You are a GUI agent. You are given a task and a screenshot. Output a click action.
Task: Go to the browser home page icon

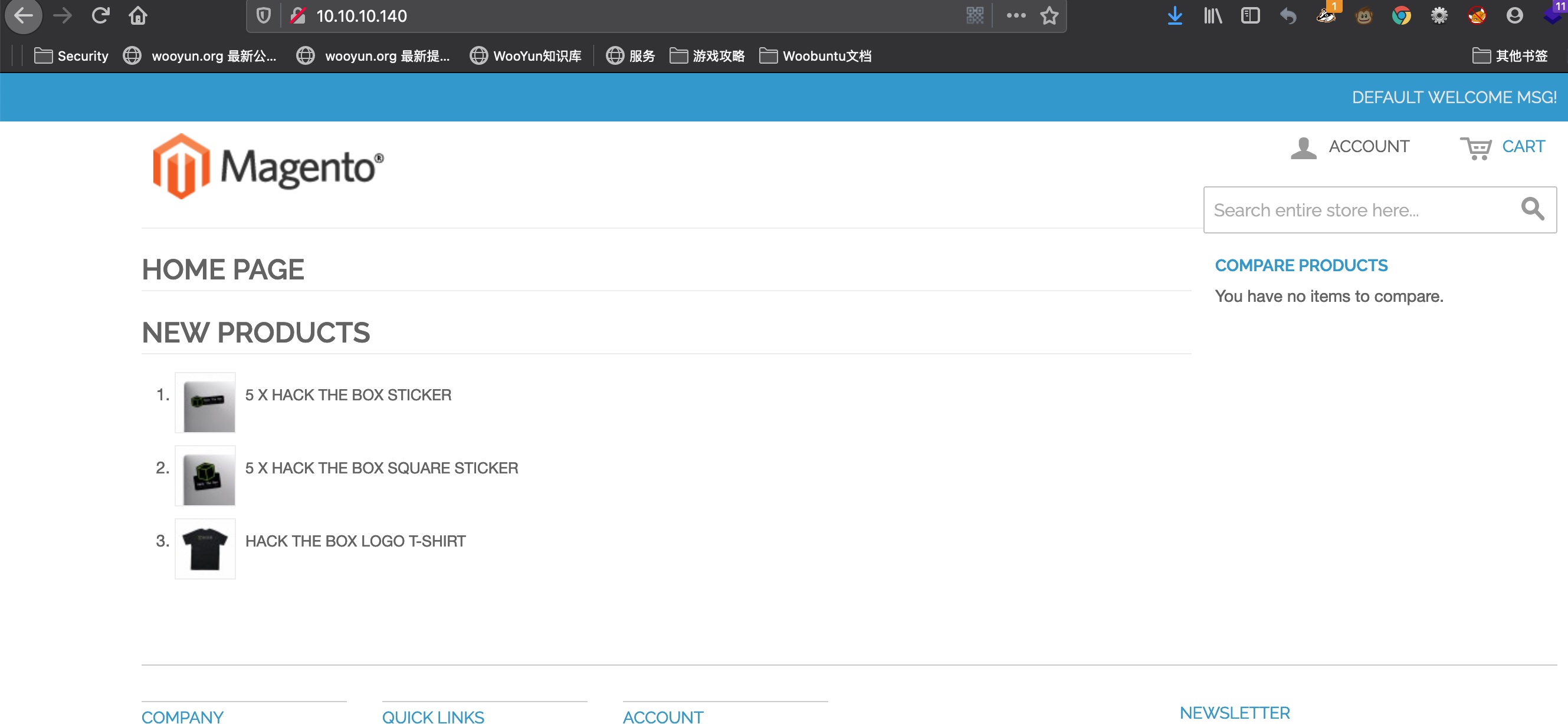click(138, 16)
